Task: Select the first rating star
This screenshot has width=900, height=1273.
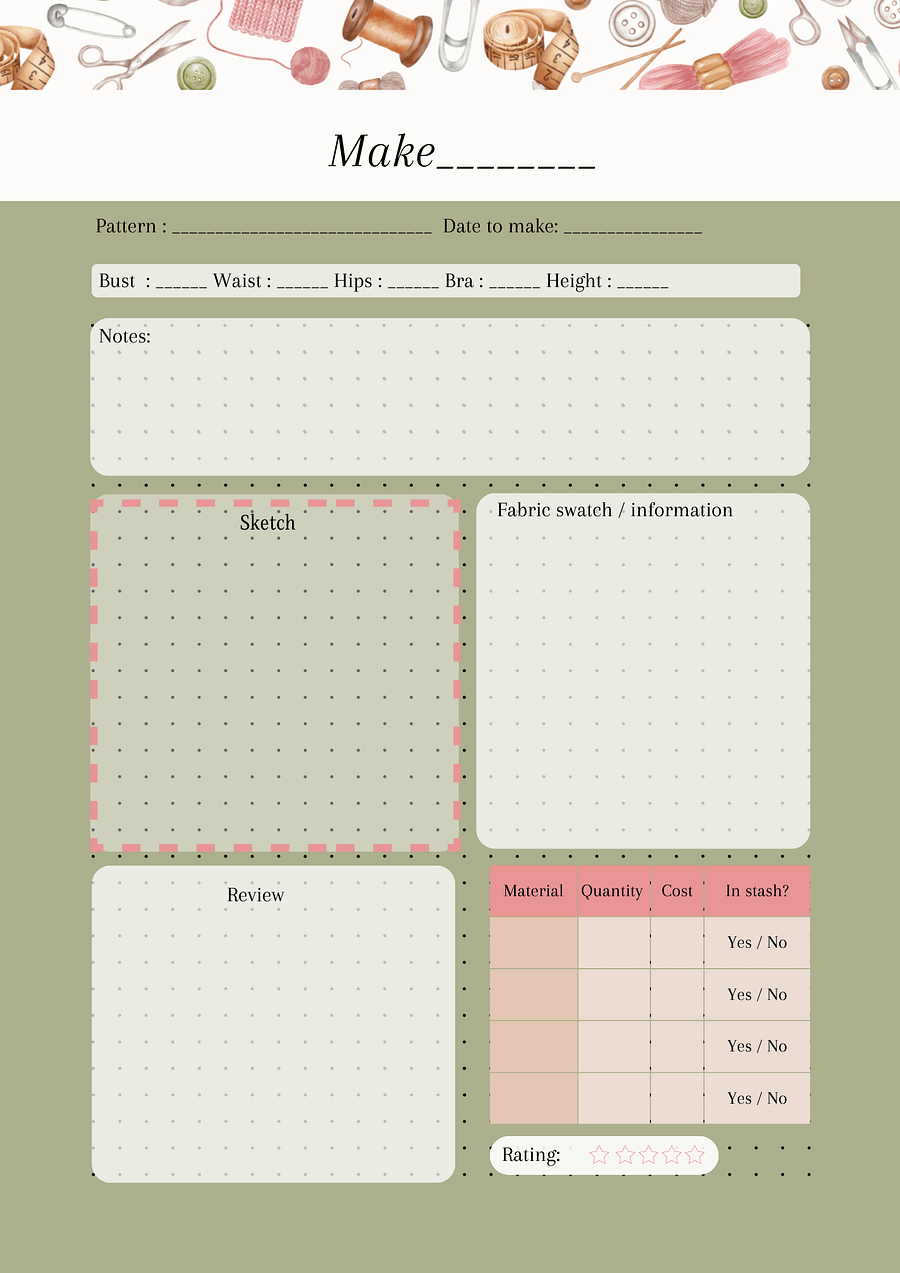Action: click(x=599, y=1155)
